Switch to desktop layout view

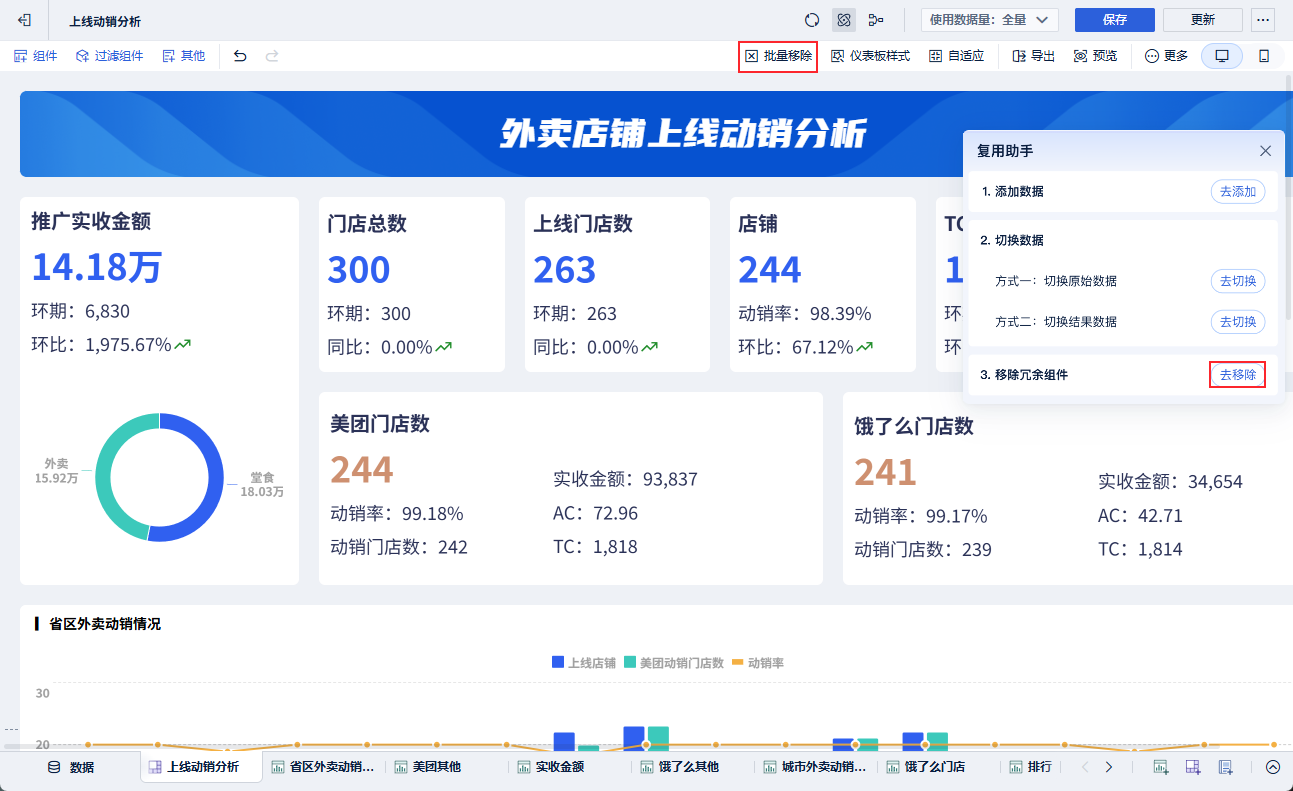coord(1221,56)
